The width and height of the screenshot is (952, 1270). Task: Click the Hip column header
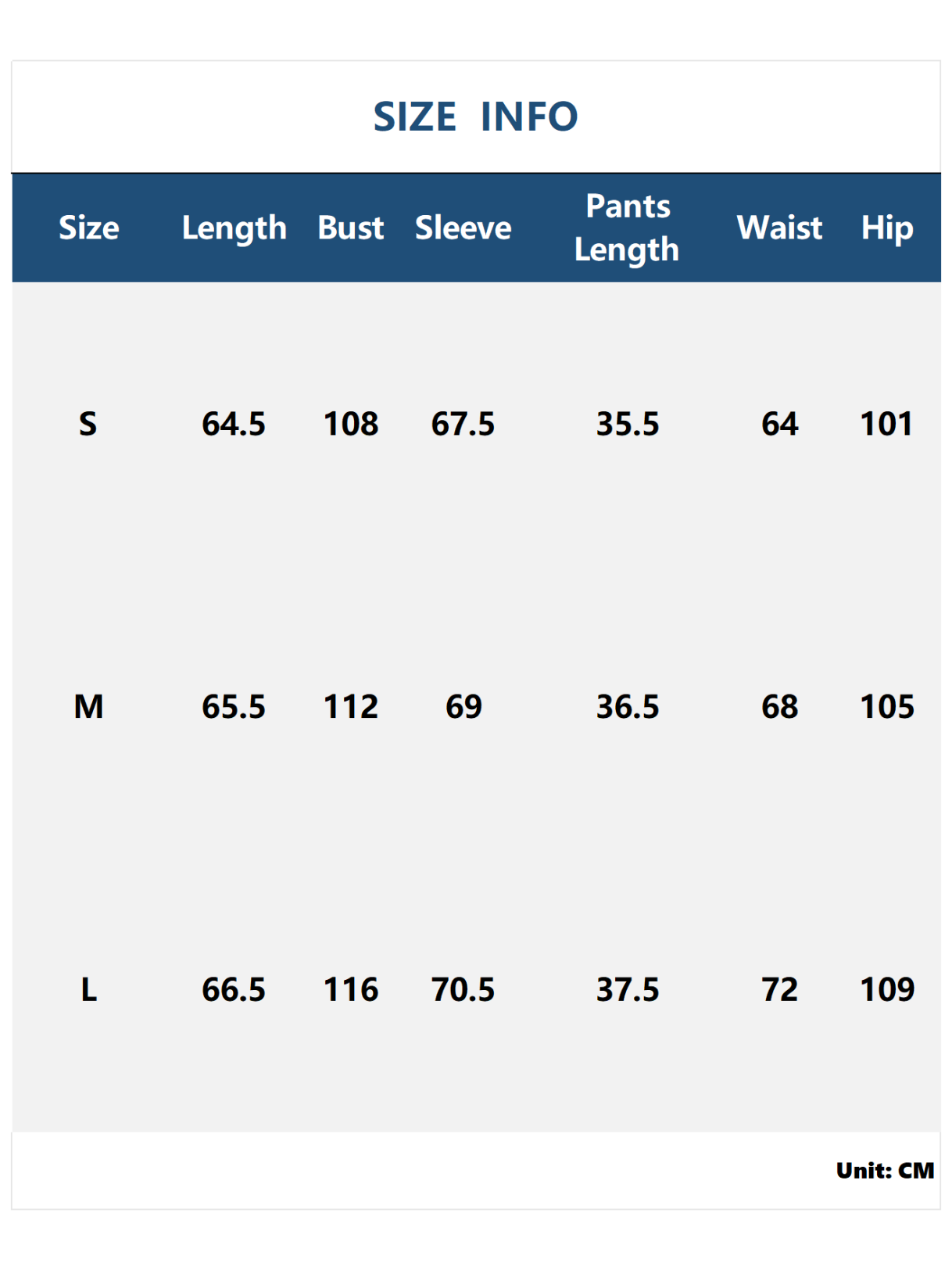click(x=886, y=228)
